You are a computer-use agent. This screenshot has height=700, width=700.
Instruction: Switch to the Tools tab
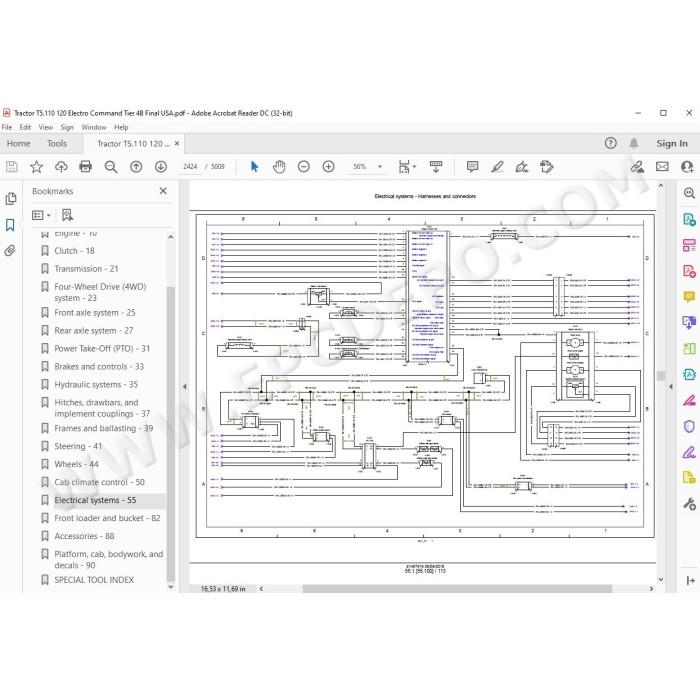57,144
